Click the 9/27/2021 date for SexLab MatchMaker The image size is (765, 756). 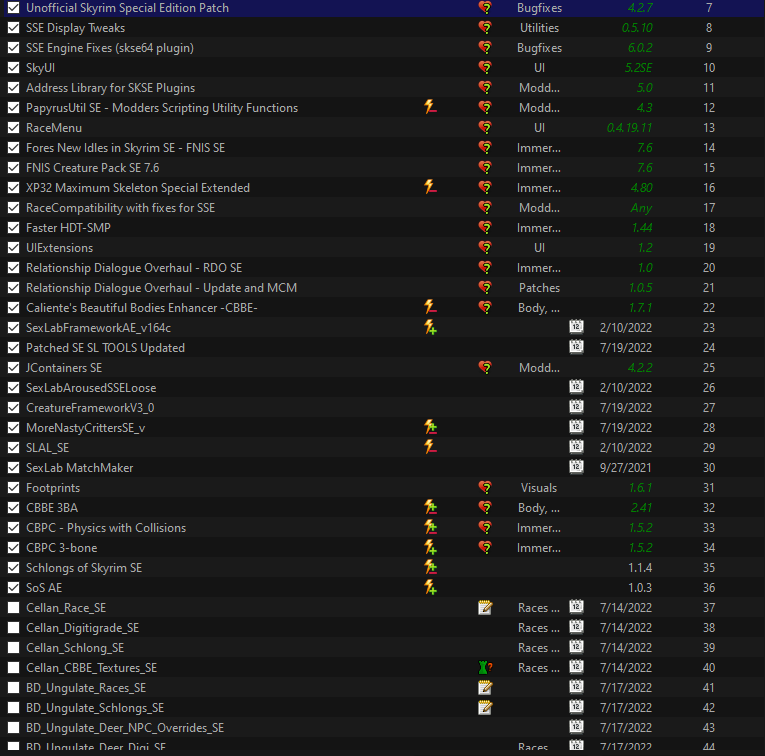pos(625,468)
